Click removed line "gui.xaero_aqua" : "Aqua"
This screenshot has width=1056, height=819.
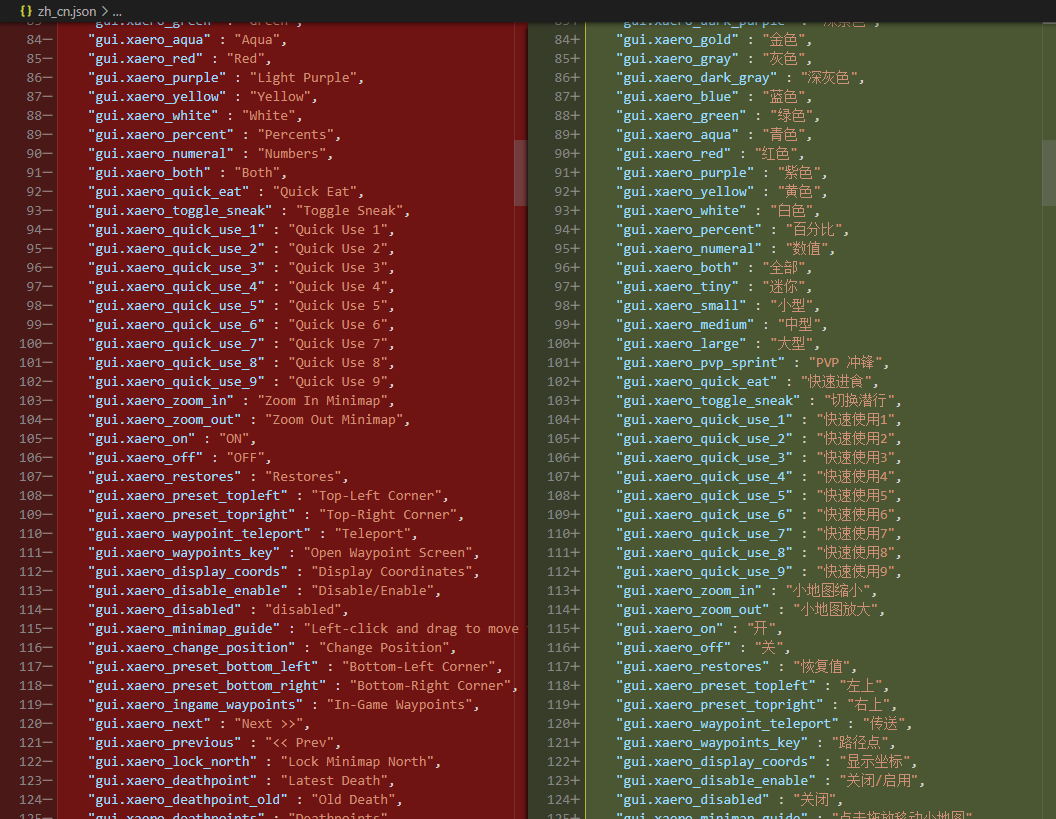pos(187,40)
